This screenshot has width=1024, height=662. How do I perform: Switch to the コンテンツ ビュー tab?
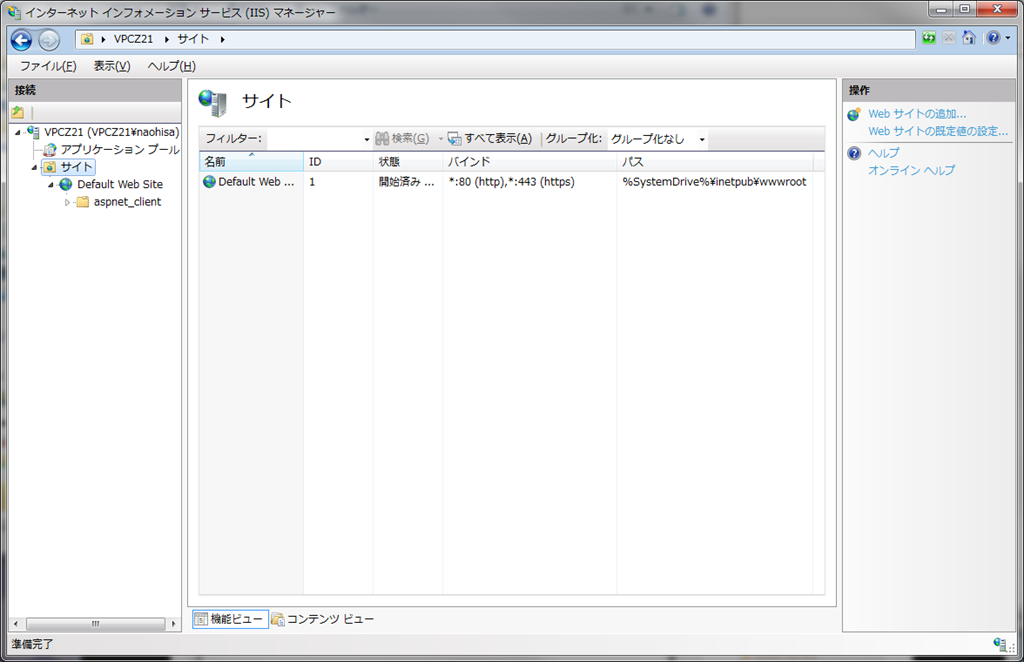point(323,619)
